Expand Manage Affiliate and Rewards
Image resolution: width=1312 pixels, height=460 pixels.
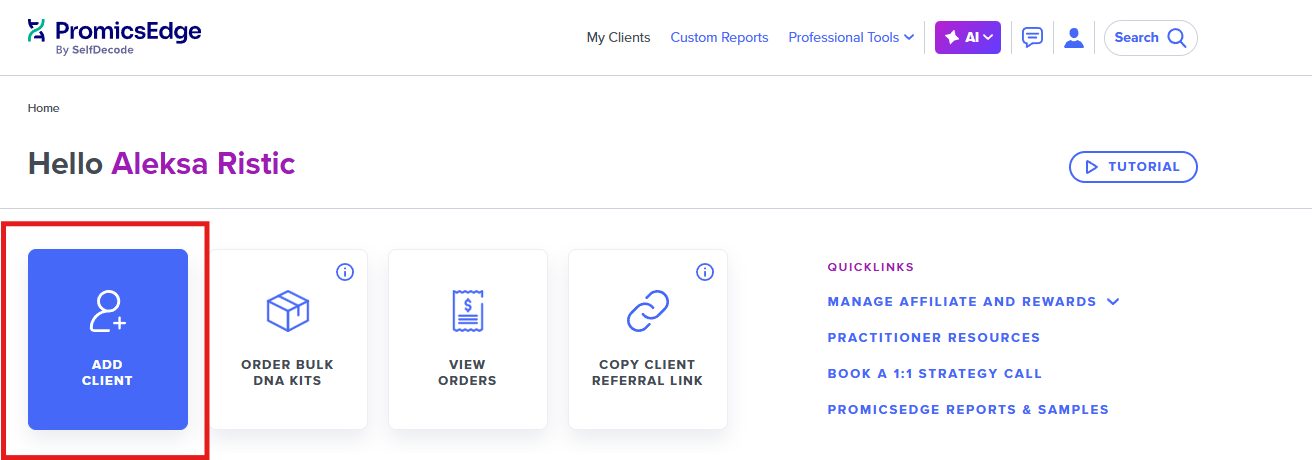[x=973, y=302]
